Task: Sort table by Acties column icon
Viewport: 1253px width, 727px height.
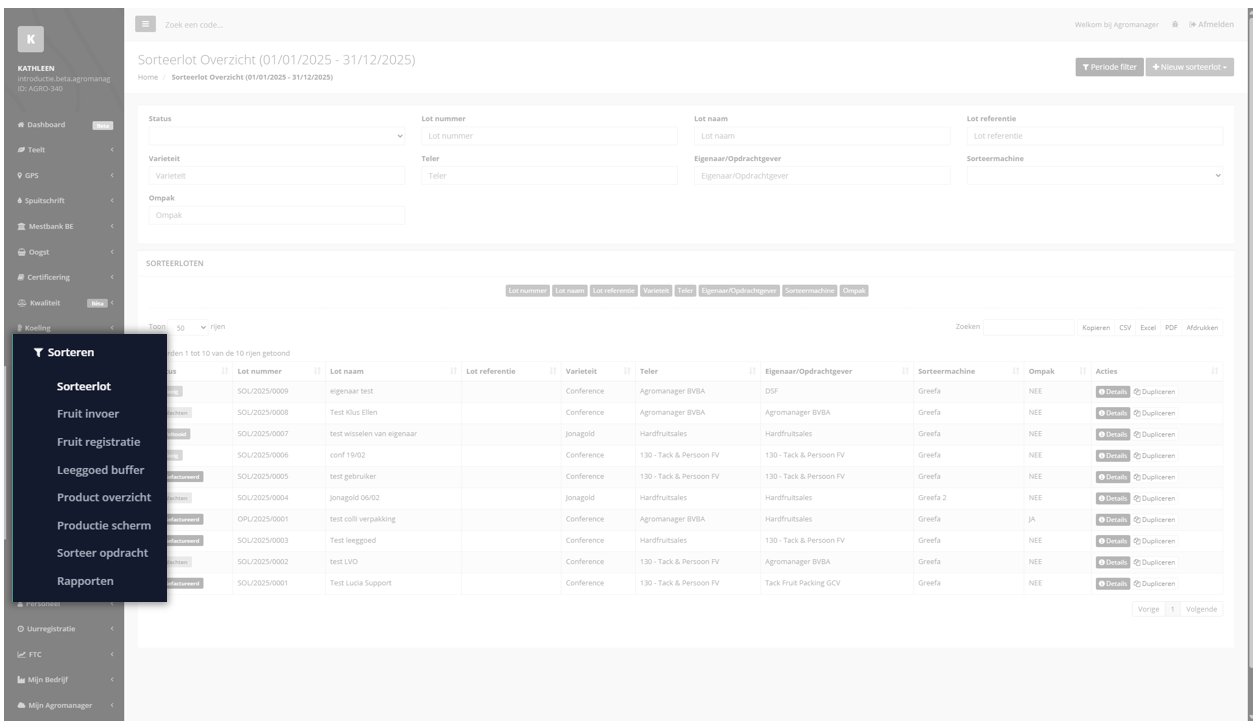Action: tap(1214, 372)
